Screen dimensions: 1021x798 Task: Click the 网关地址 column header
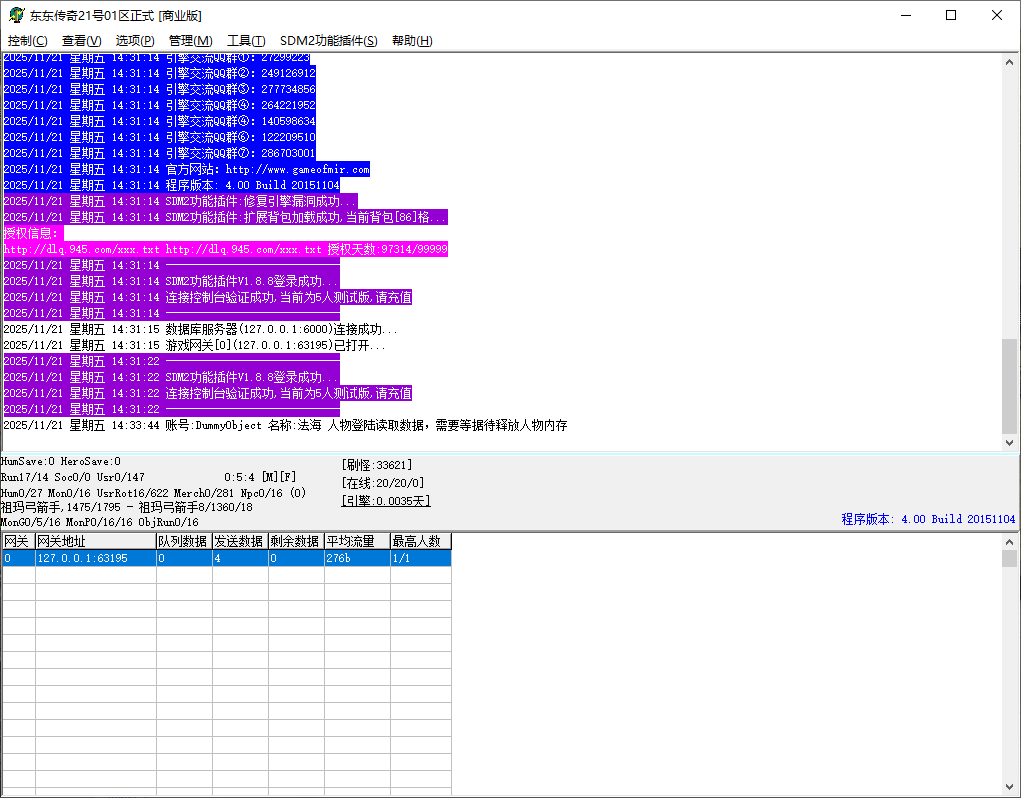[x=94, y=541]
